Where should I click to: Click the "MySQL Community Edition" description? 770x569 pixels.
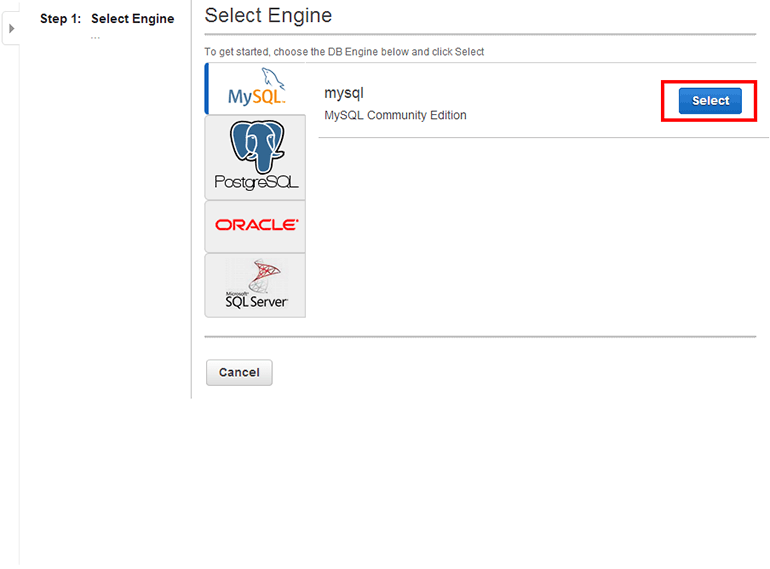(x=395, y=115)
